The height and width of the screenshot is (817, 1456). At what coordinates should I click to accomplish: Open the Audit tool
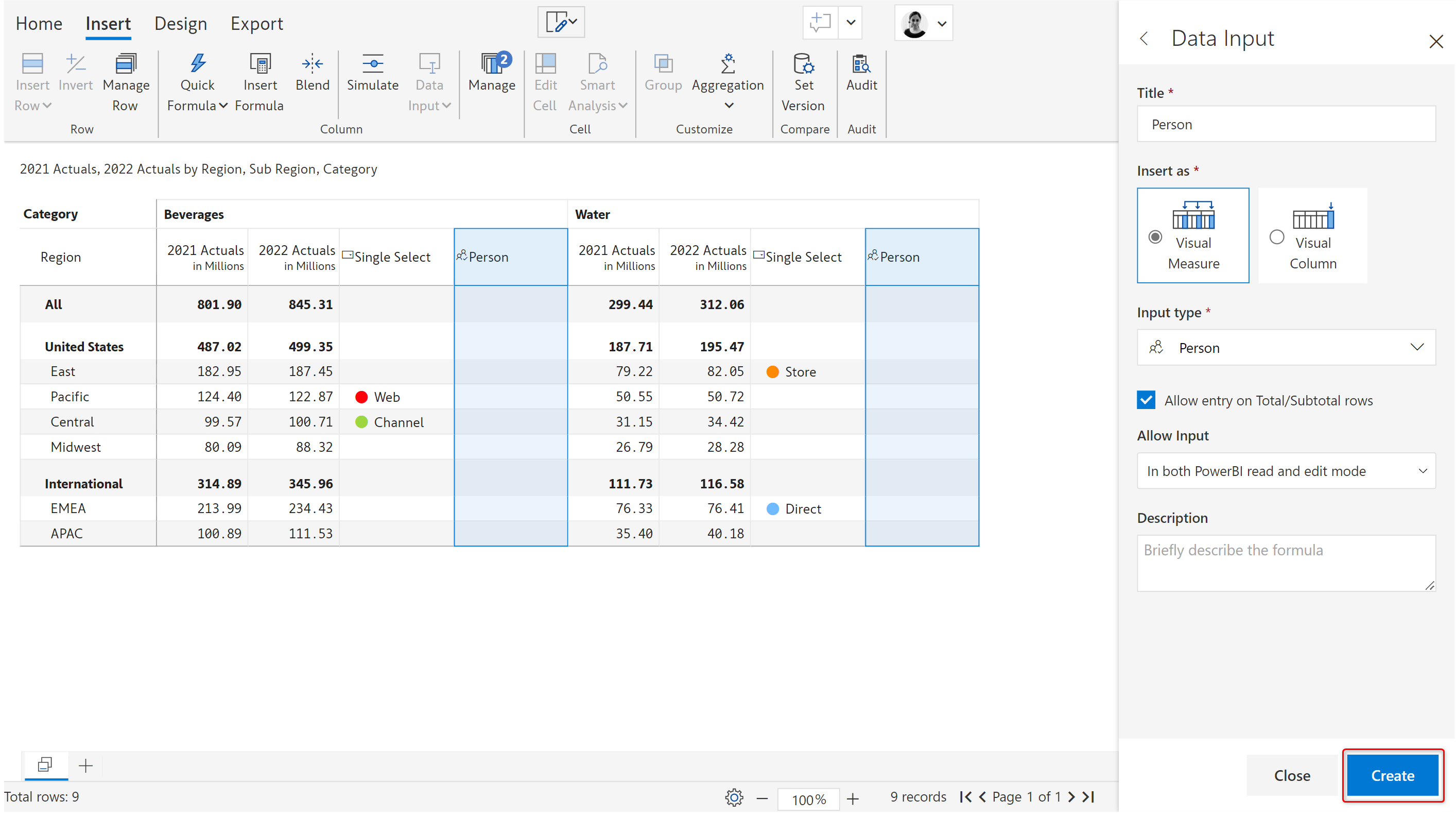point(861,63)
